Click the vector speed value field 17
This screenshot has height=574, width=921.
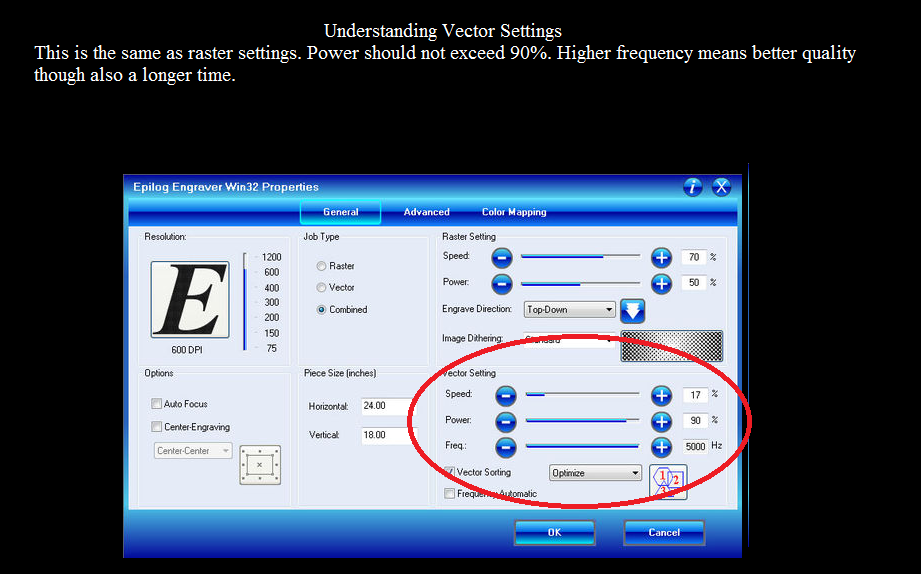[695, 395]
